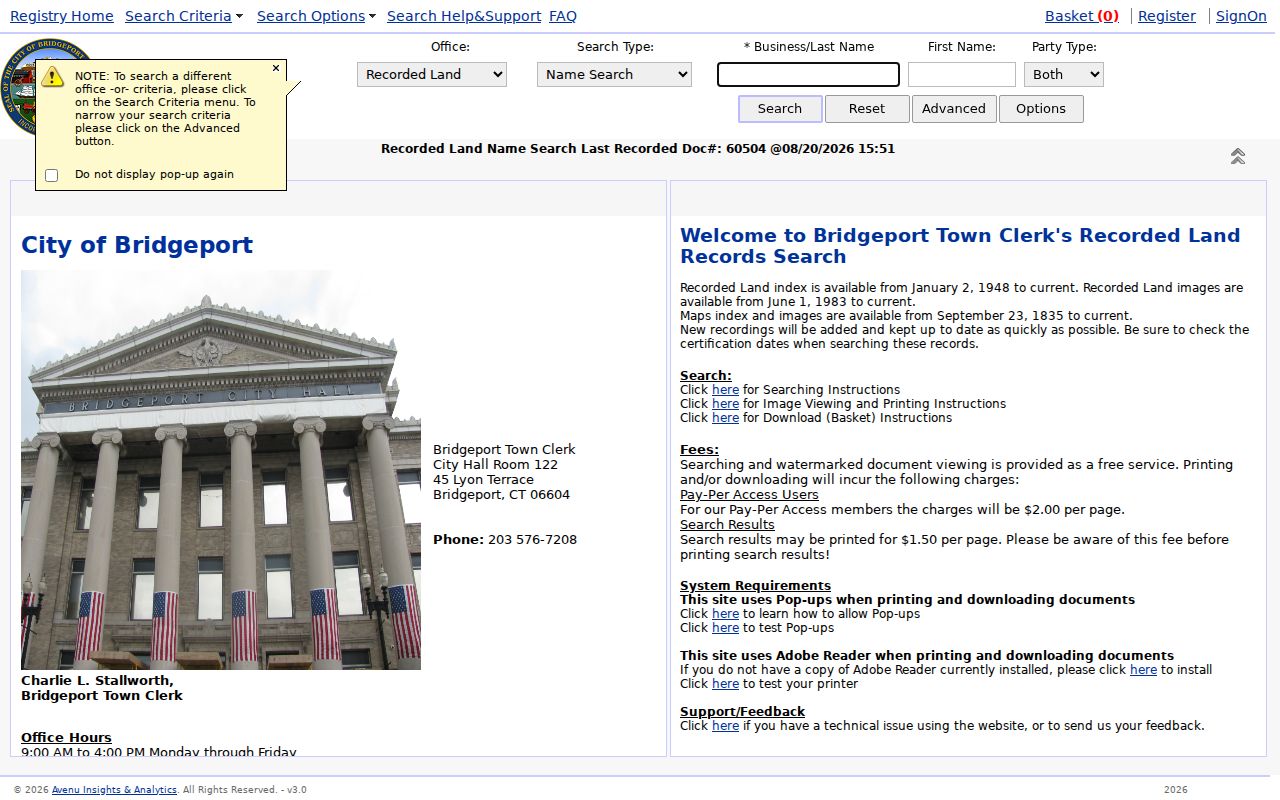Focus the Business/Last Name input field

808,74
